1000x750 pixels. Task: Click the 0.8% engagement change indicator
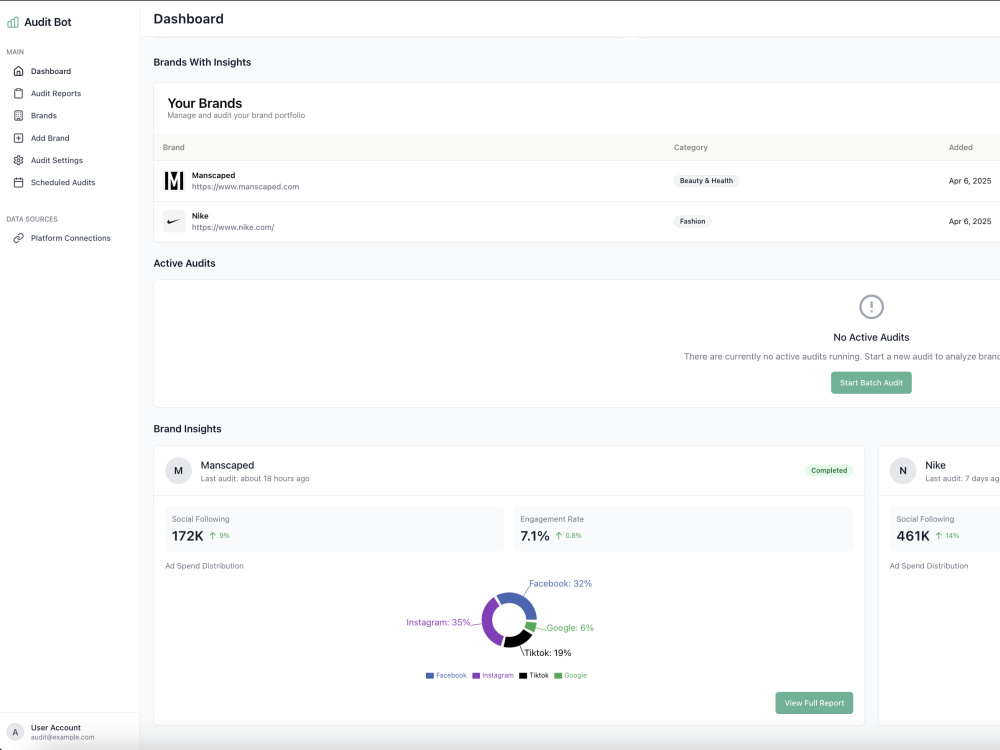(568, 536)
